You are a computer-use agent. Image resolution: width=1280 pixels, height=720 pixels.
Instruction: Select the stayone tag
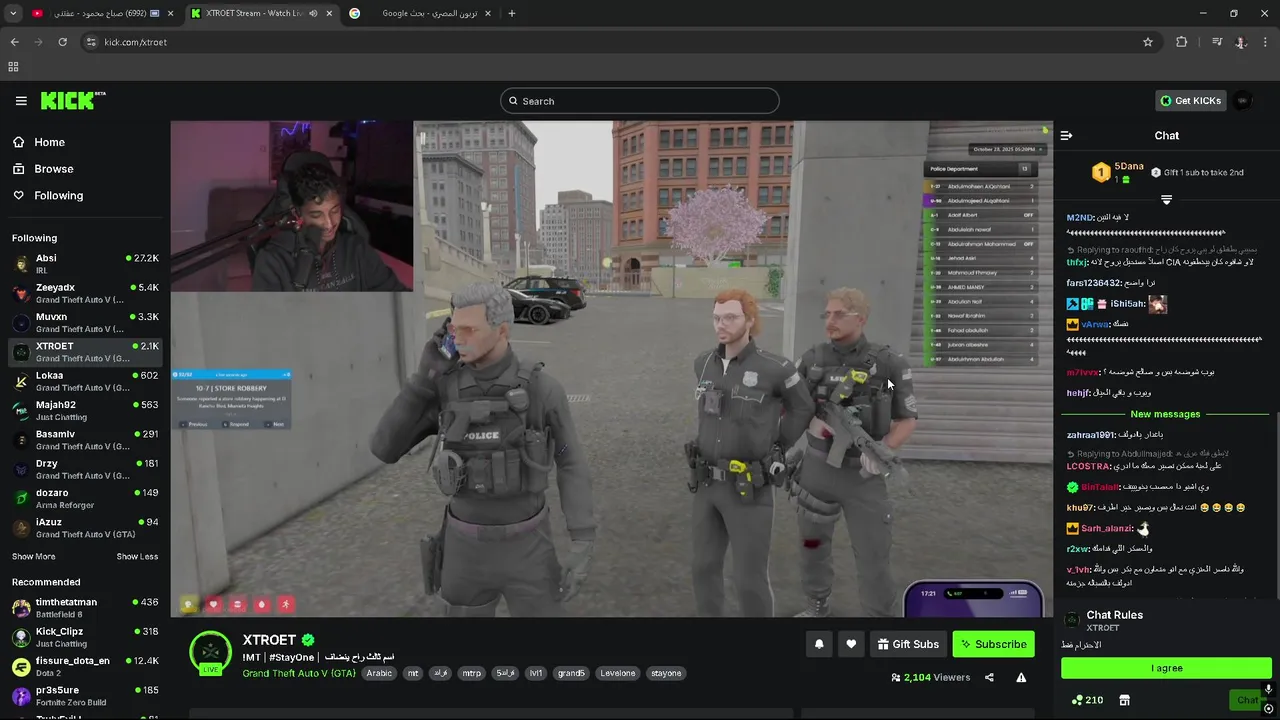(666, 673)
